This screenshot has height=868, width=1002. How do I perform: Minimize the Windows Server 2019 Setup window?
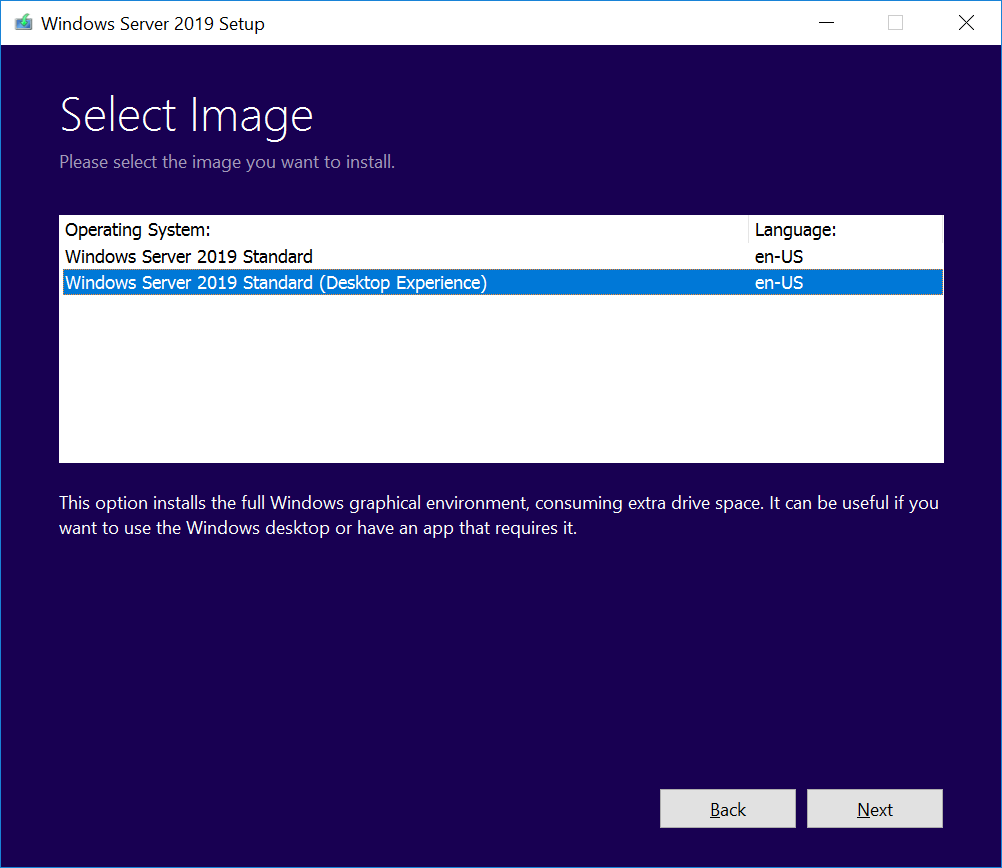[825, 23]
